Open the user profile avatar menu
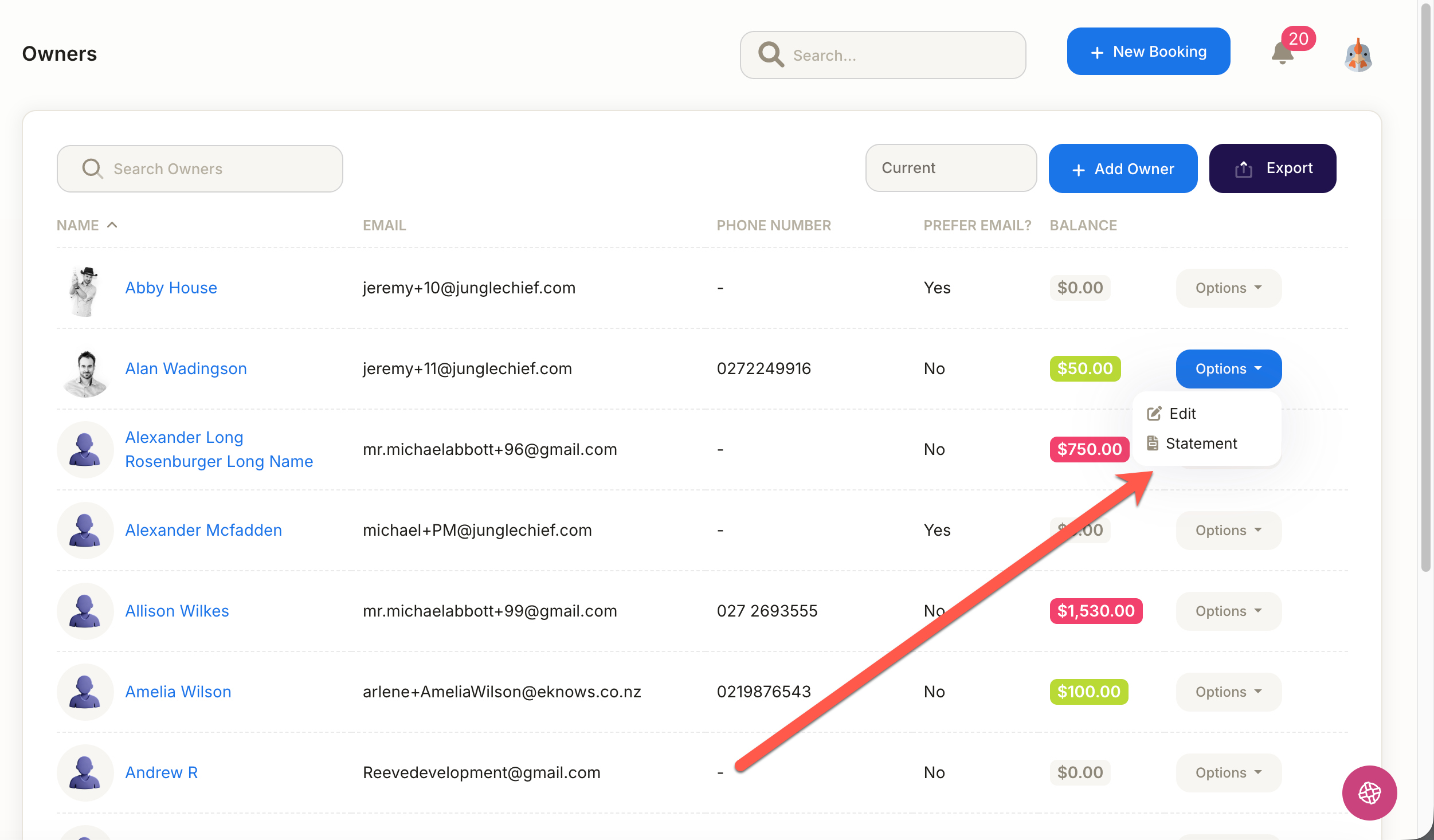The height and width of the screenshot is (840, 1434). tap(1358, 56)
